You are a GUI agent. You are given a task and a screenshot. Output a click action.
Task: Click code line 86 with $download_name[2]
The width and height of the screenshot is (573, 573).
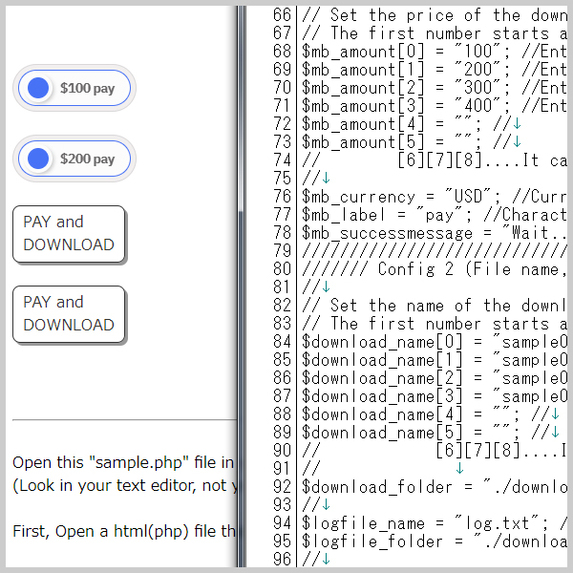click(x=434, y=378)
